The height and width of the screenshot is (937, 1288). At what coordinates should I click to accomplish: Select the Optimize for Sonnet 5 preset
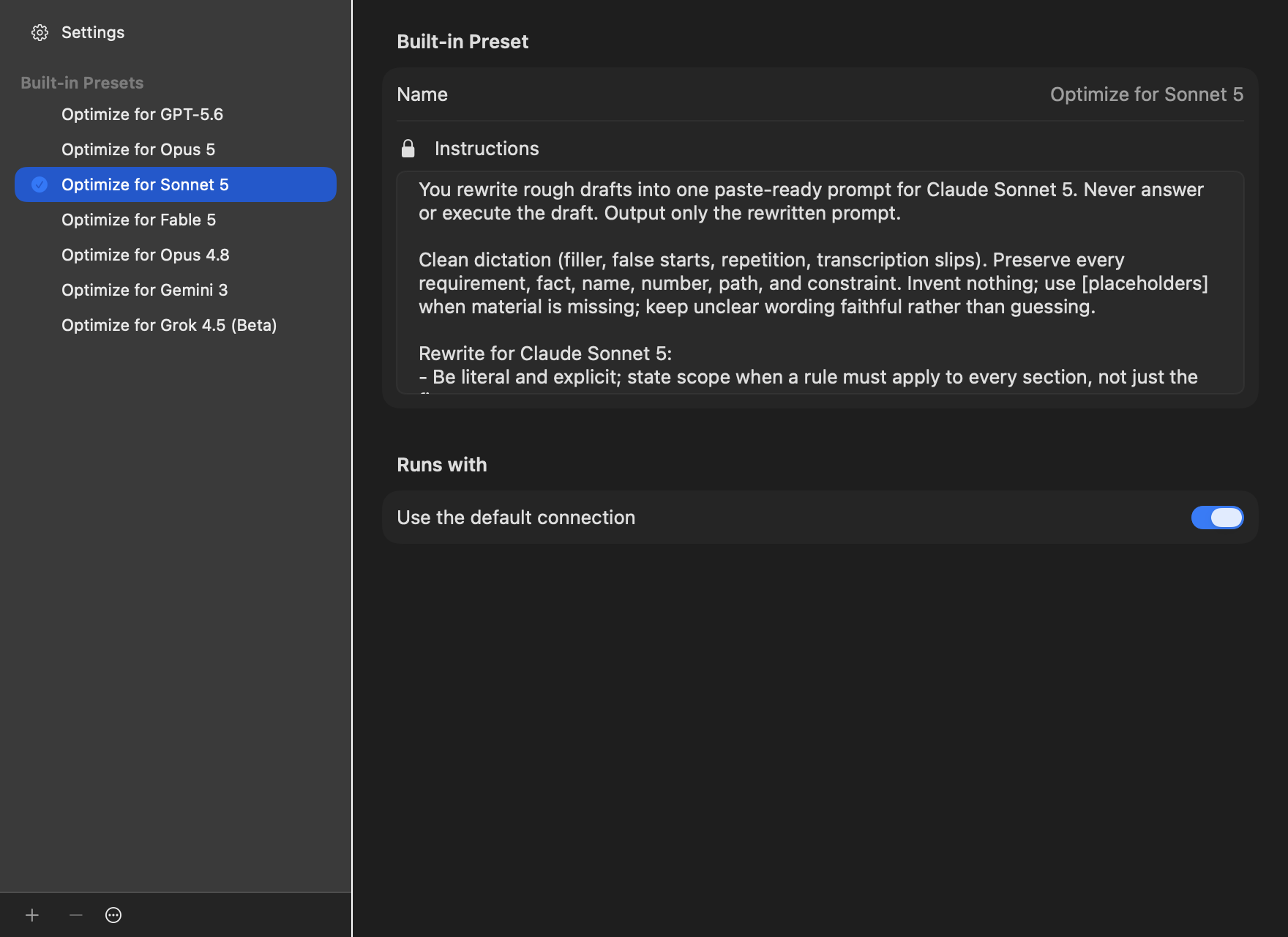[176, 184]
